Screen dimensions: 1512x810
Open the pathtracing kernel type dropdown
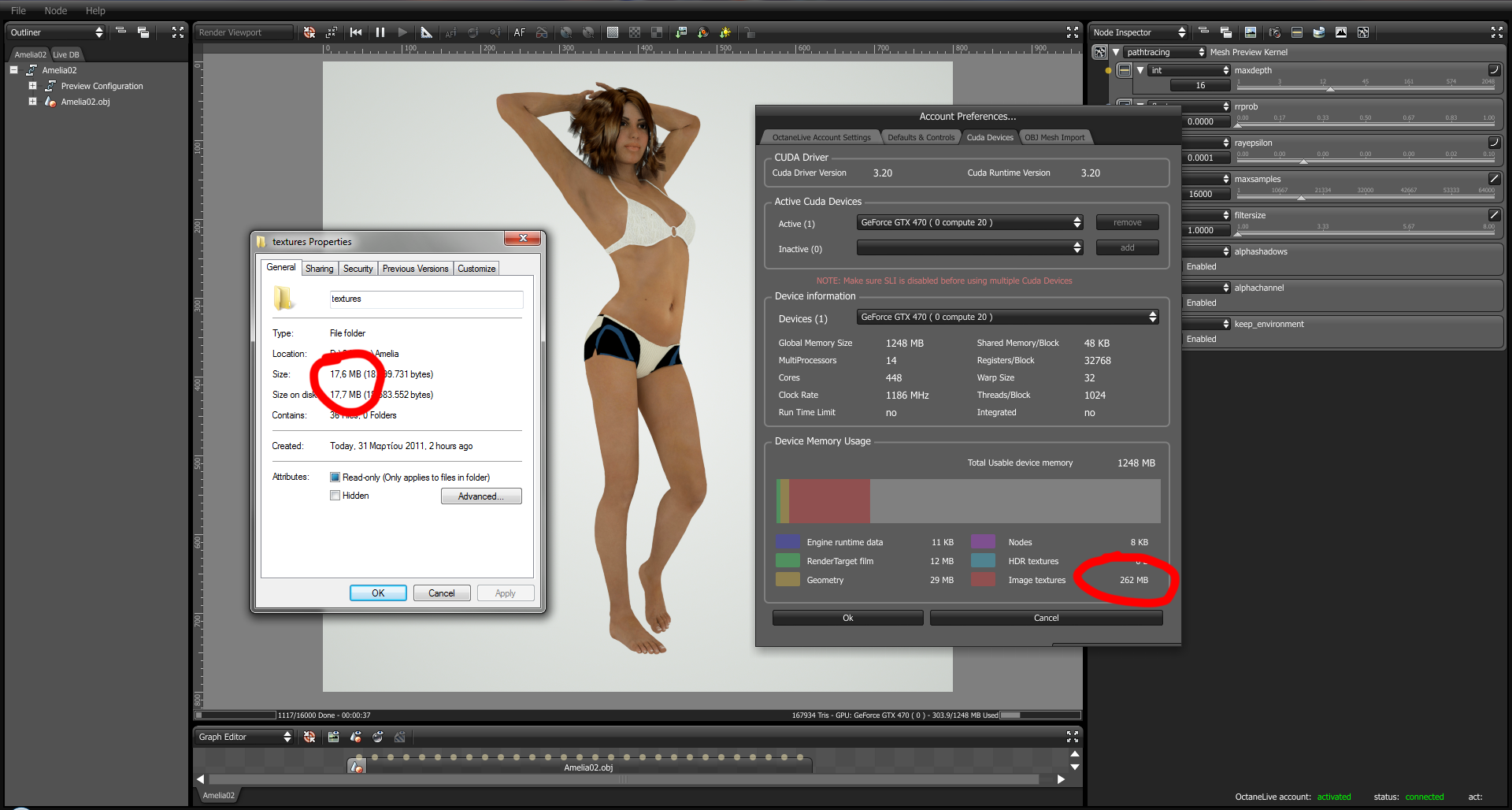click(x=1165, y=52)
